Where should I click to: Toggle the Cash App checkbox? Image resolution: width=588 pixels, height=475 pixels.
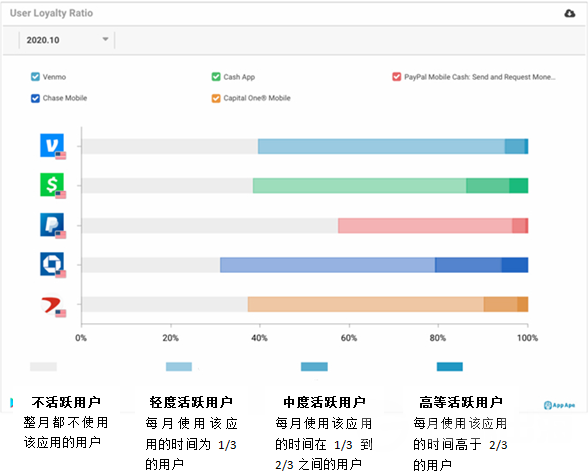(216, 77)
